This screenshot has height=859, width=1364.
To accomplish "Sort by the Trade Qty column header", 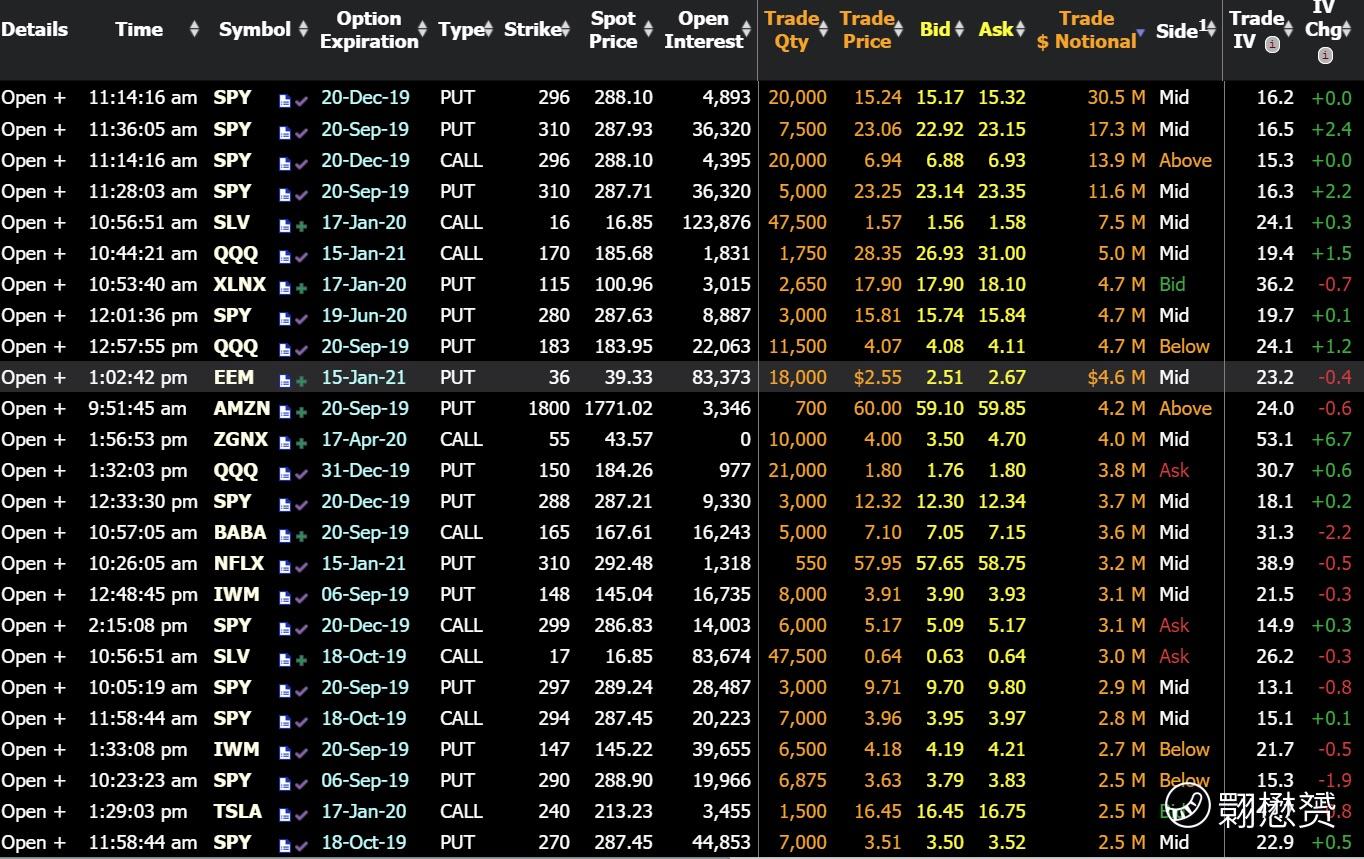I will click(x=791, y=30).
